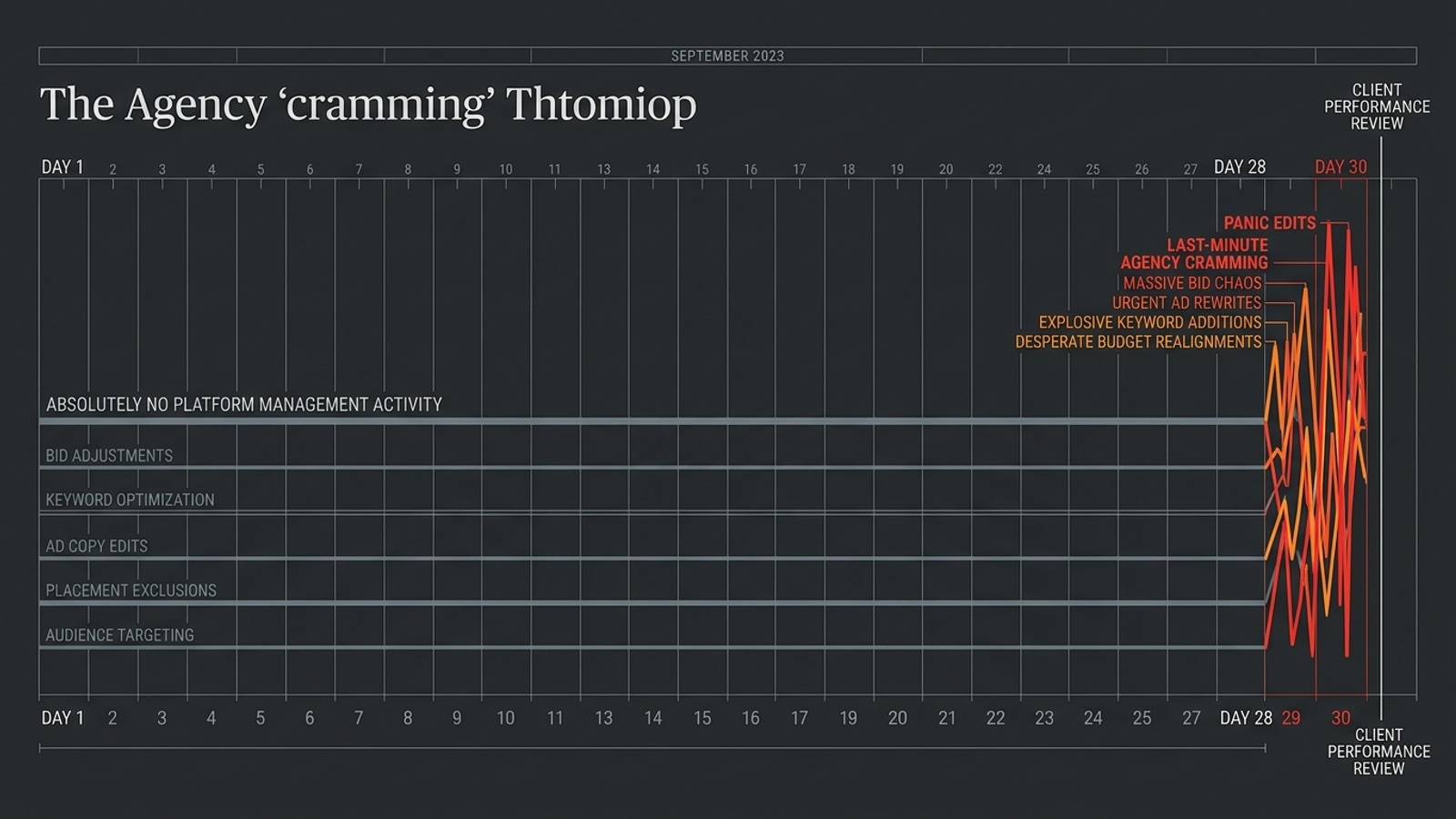The image size is (1456, 819).
Task: Select the chart title 'The Agency cramming Thtomiop'
Action: point(368,105)
